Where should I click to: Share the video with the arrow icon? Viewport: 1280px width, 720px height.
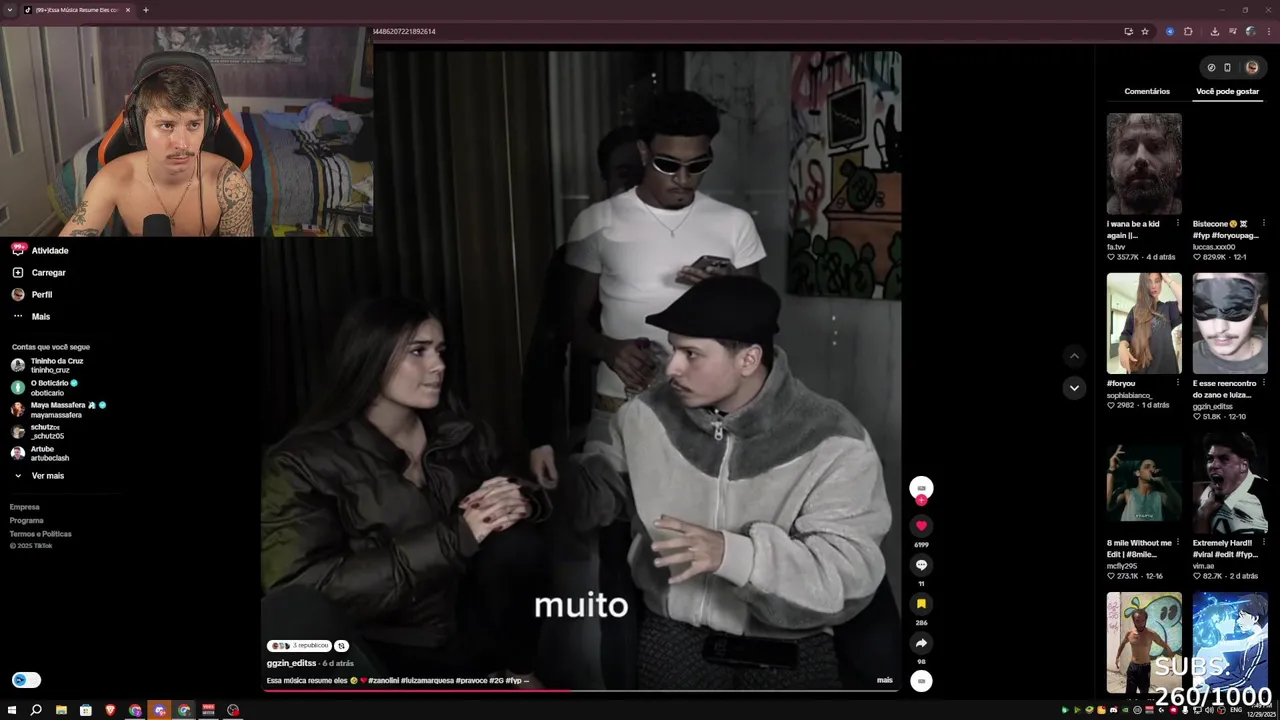click(921, 643)
